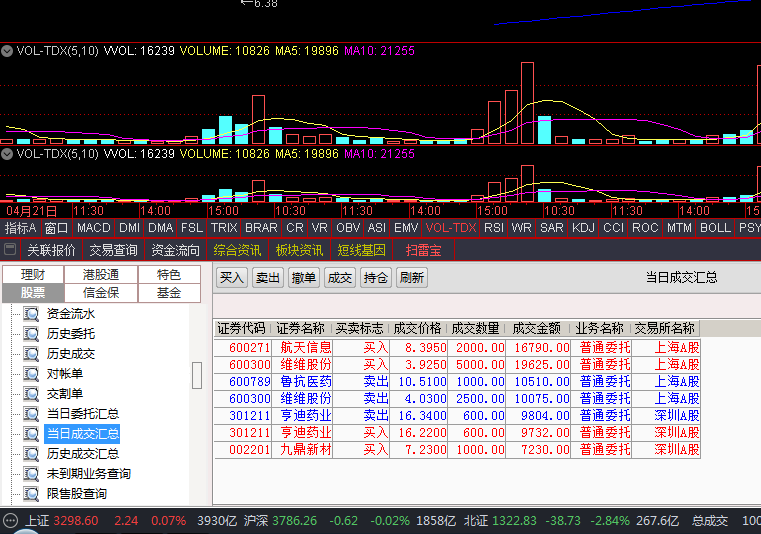Click the 撤单 button

[304, 278]
